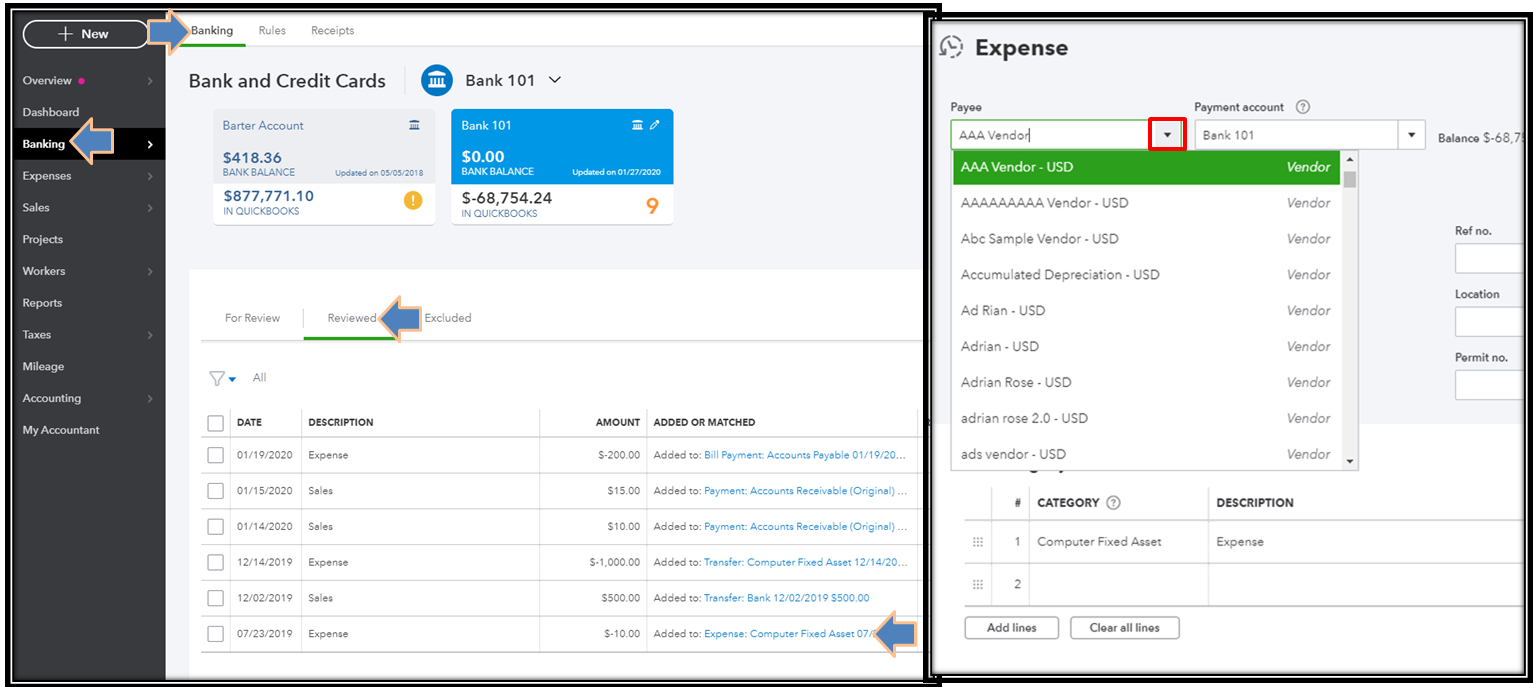Expand the Bank 101 account chevron in the heading
1533x687 pixels.
555,80
